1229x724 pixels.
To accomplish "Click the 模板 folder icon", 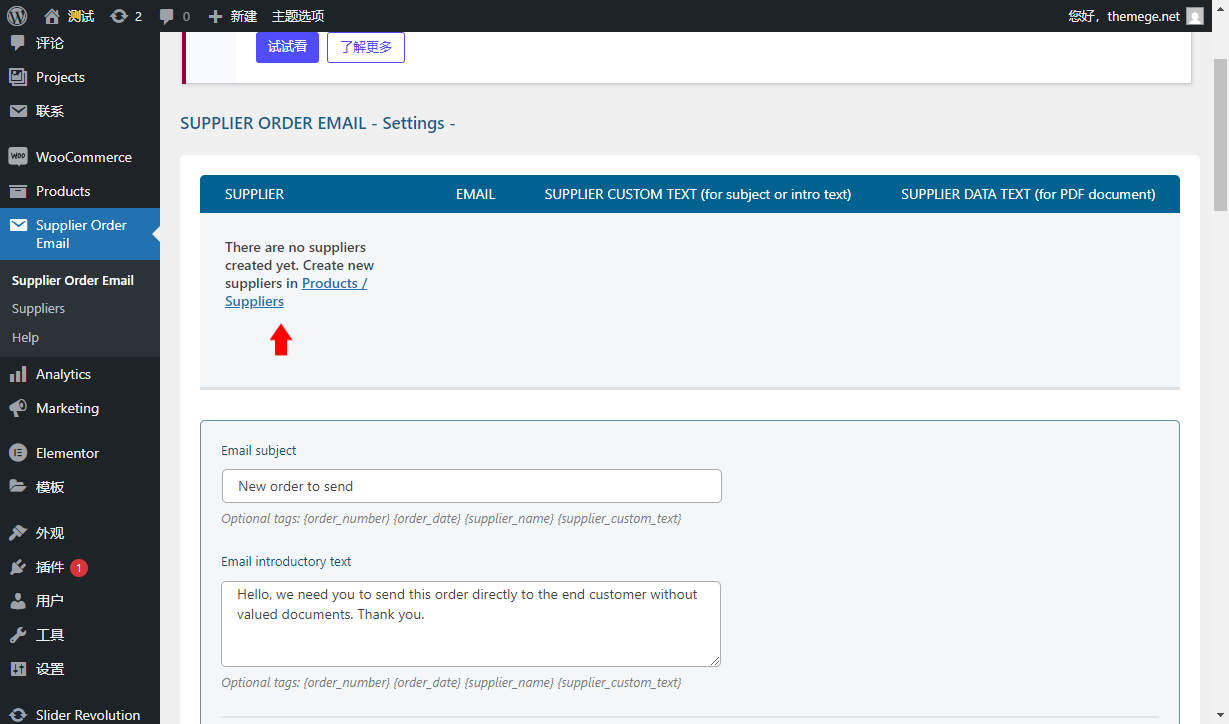I will [17, 487].
